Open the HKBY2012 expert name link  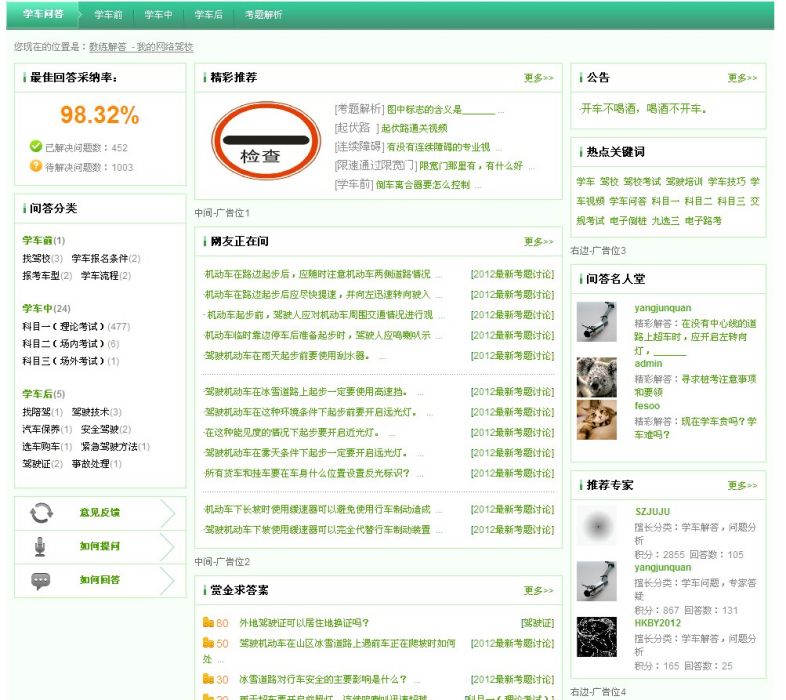tap(658, 623)
